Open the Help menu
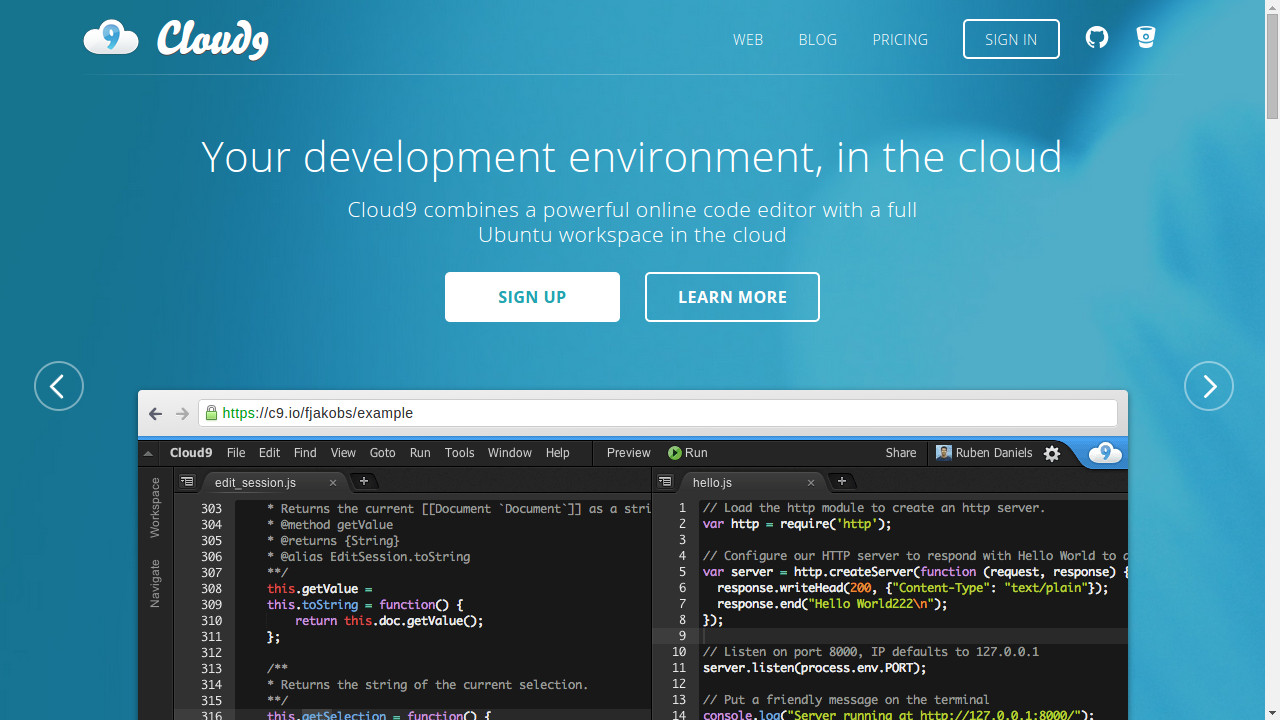Image resolution: width=1280 pixels, height=720 pixels. click(x=558, y=453)
